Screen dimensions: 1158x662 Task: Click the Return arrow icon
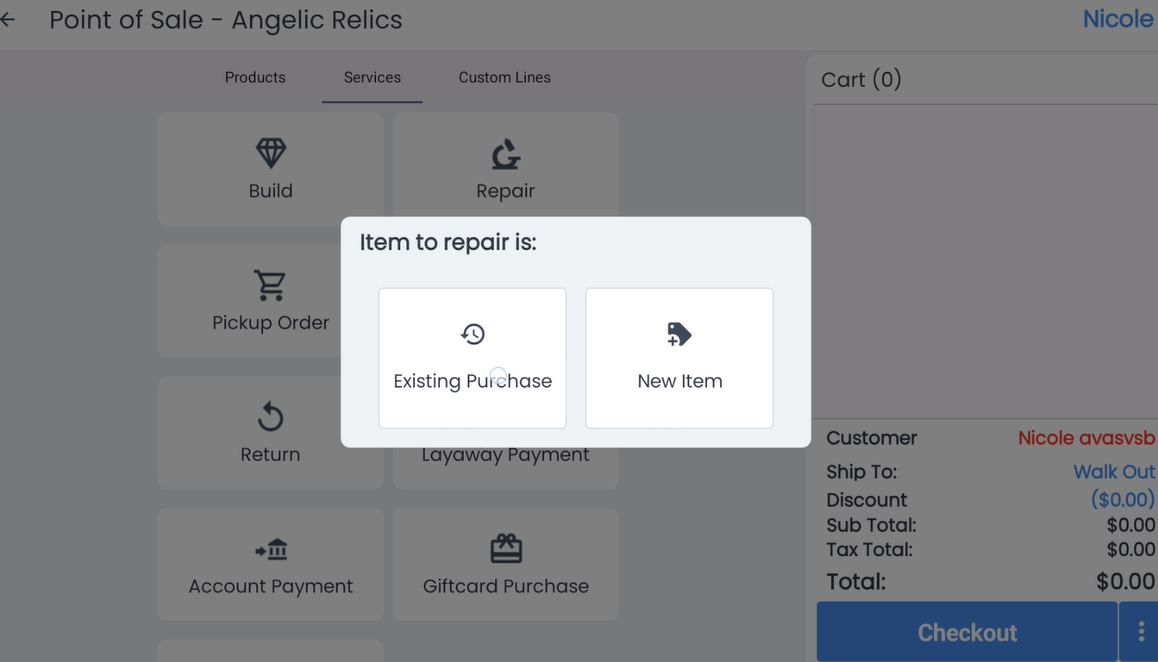click(x=270, y=417)
